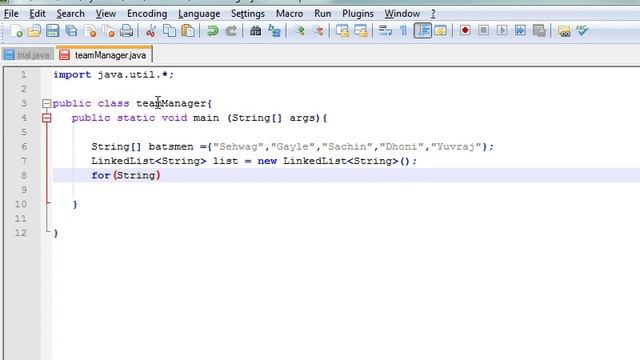The width and height of the screenshot is (640, 360).
Task: Click the Save All icon
Action: point(71,31)
